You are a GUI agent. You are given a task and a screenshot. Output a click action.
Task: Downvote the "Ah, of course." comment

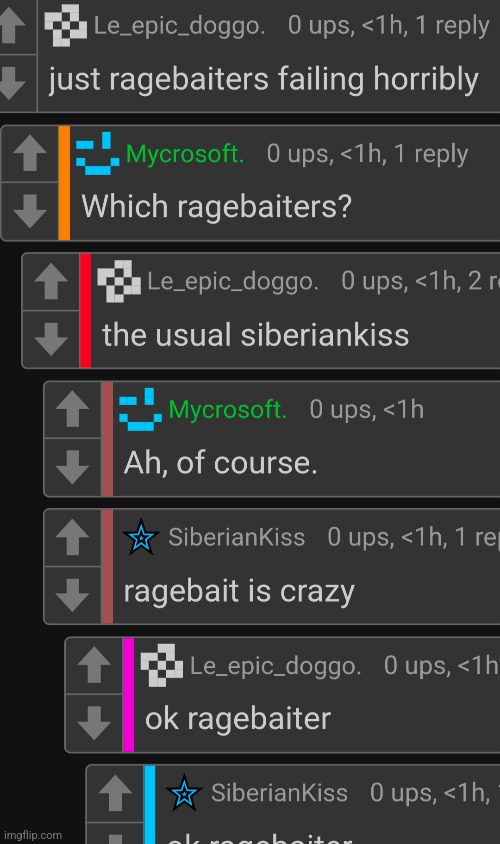pyautogui.click(x=73, y=466)
